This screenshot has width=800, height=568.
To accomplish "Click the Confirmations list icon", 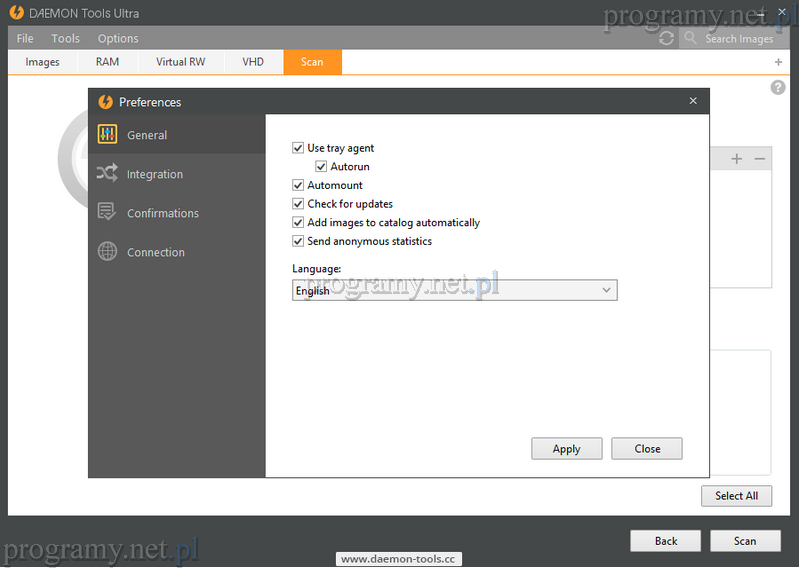I will coord(107,213).
